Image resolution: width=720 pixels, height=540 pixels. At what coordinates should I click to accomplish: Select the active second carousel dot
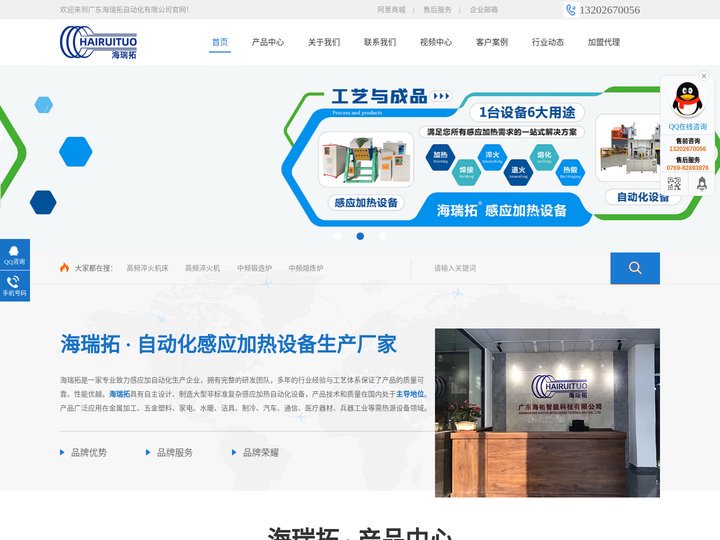360,236
